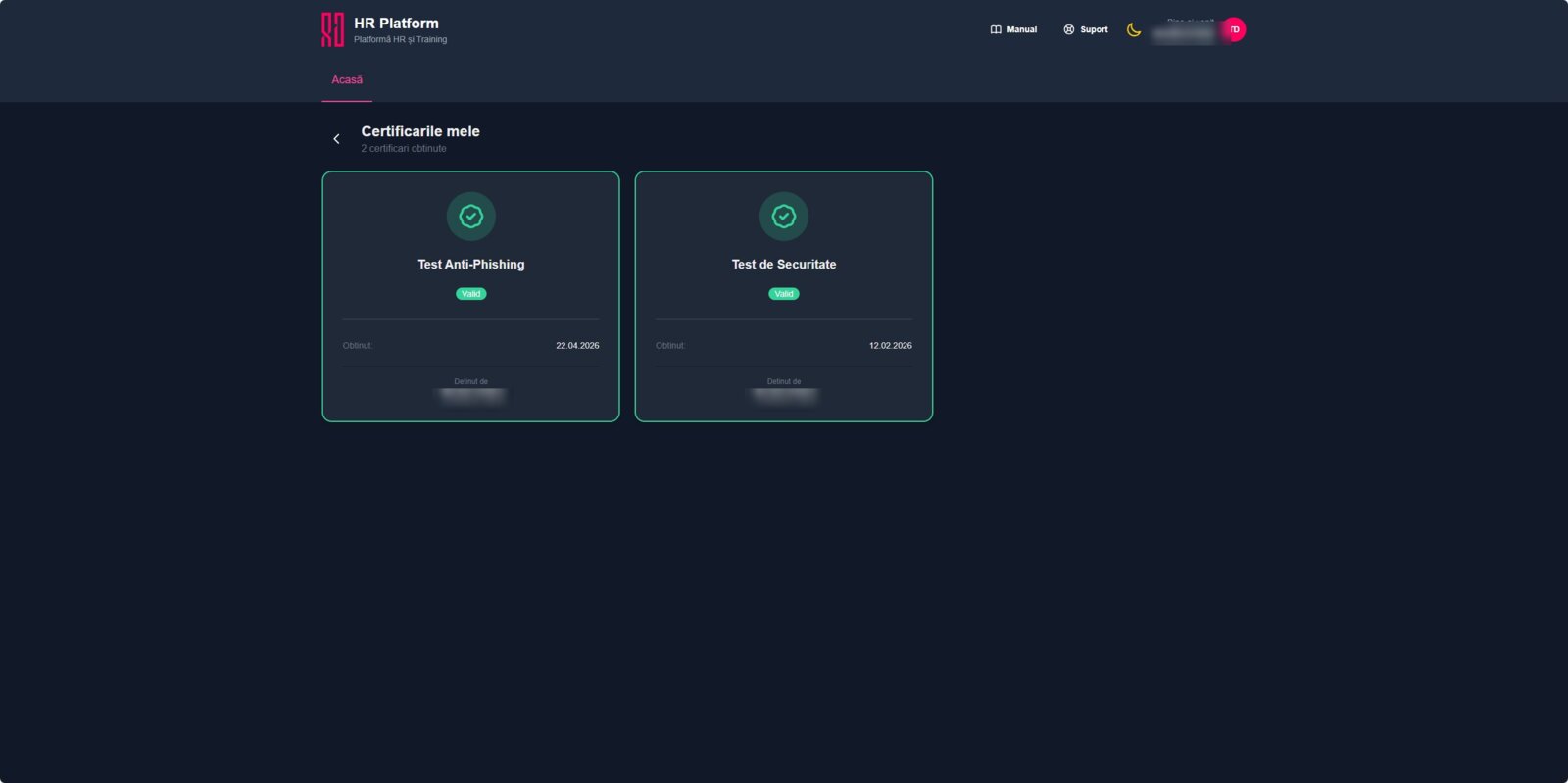Click the Valid badge on Test de Securitate
The image size is (1568, 783).
pos(784,294)
